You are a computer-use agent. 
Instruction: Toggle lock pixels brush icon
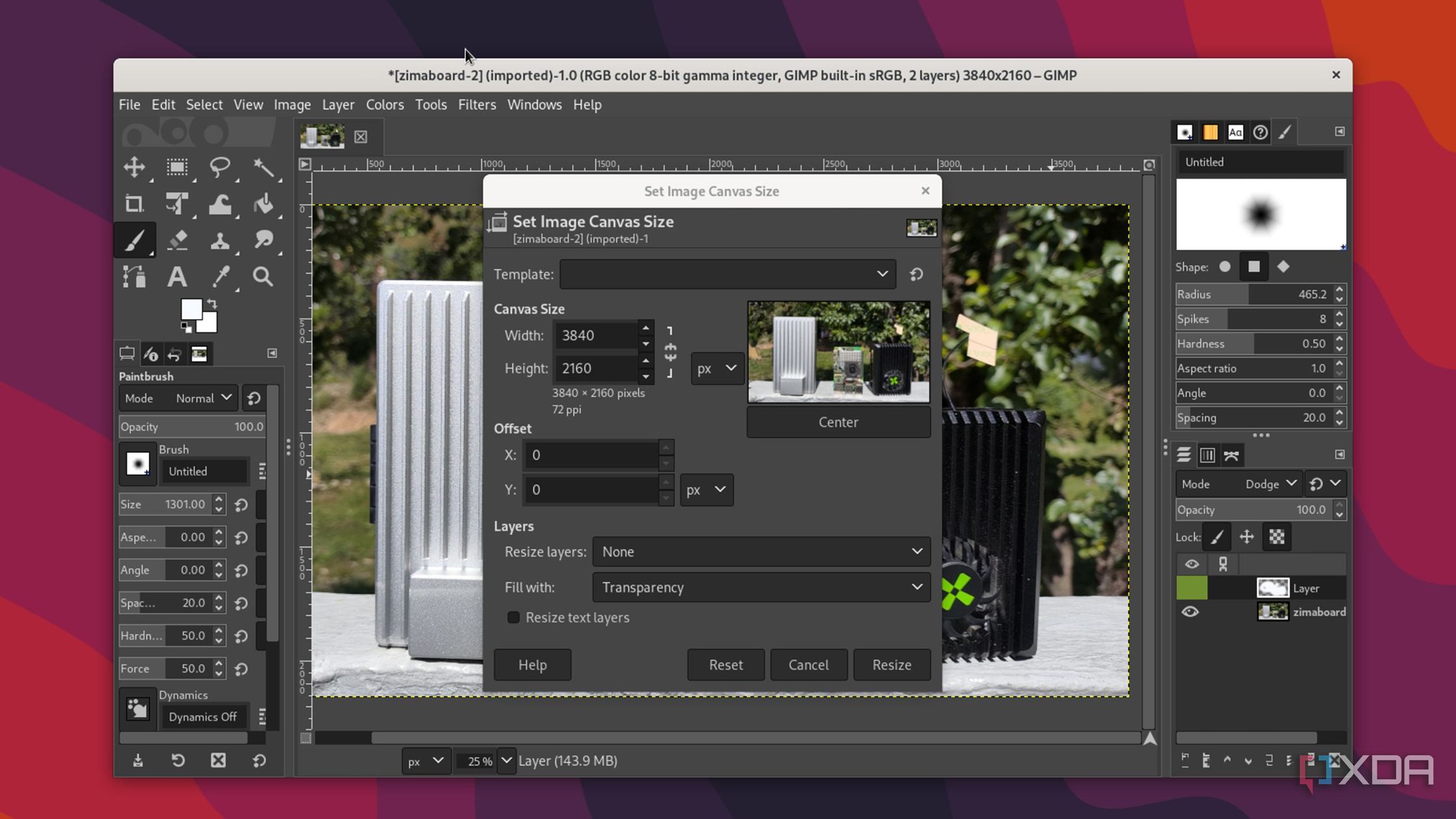[x=1217, y=537]
